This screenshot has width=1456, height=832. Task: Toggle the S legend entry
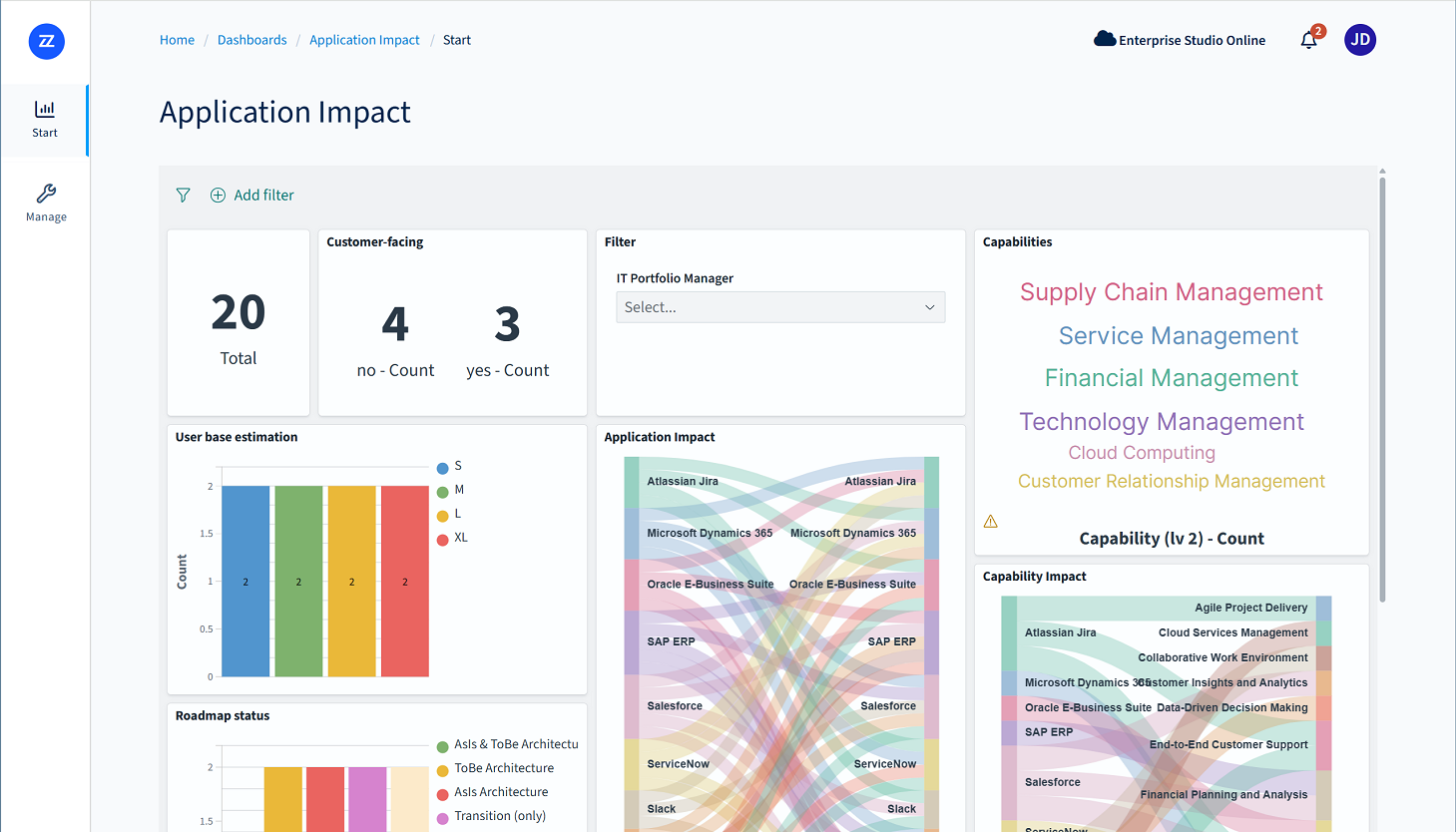tap(449, 466)
